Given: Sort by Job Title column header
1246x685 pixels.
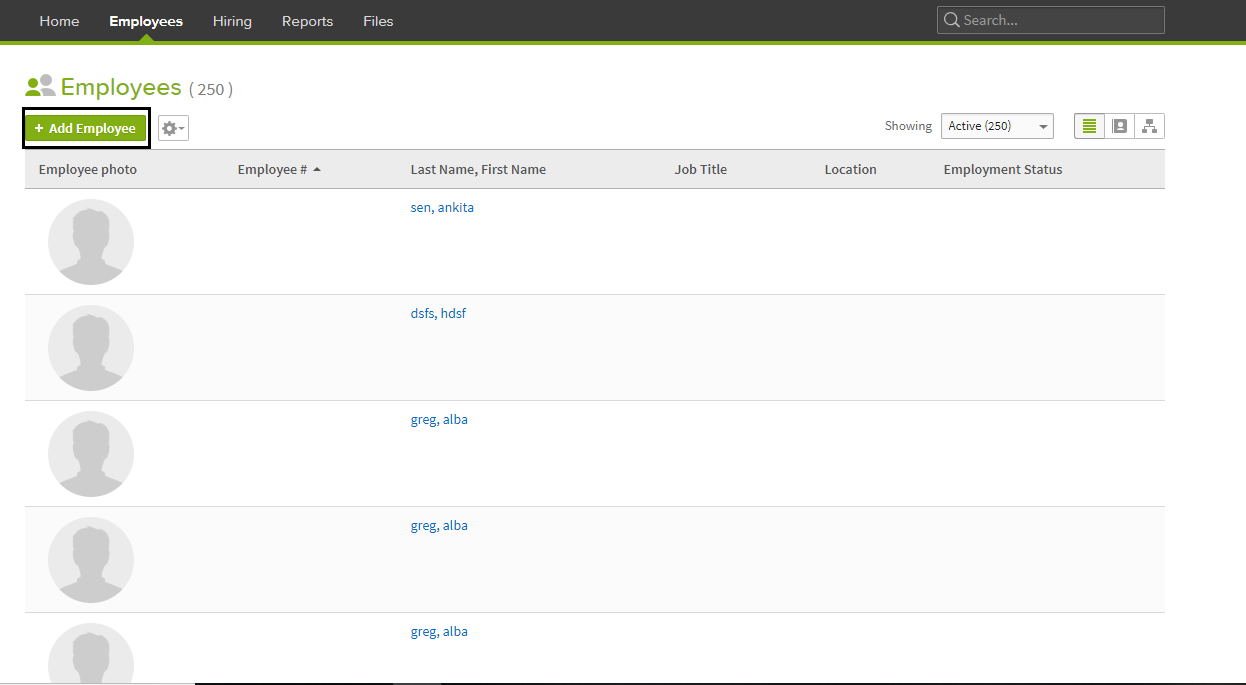Looking at the screenshot, I should click(700, 170).
